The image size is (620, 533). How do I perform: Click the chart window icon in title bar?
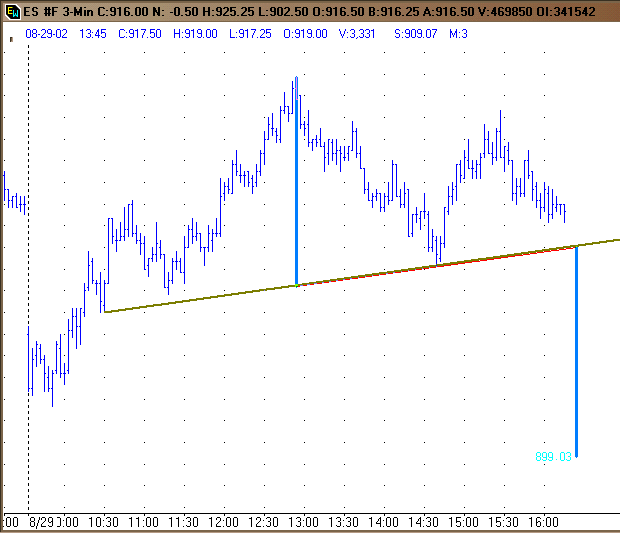[x=10, y=9]
